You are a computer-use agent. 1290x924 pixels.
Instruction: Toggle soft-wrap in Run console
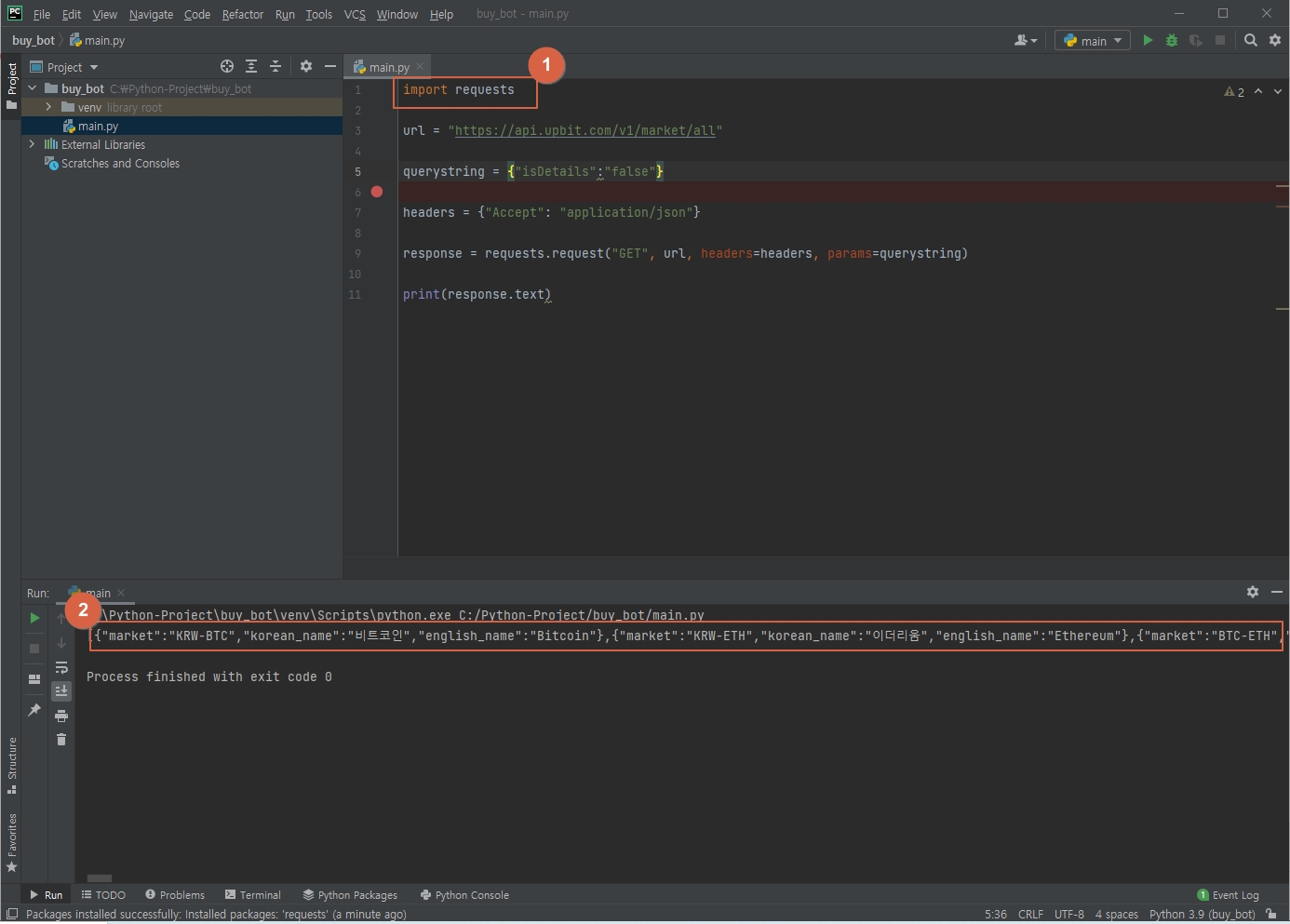click(x=61, y=667)
